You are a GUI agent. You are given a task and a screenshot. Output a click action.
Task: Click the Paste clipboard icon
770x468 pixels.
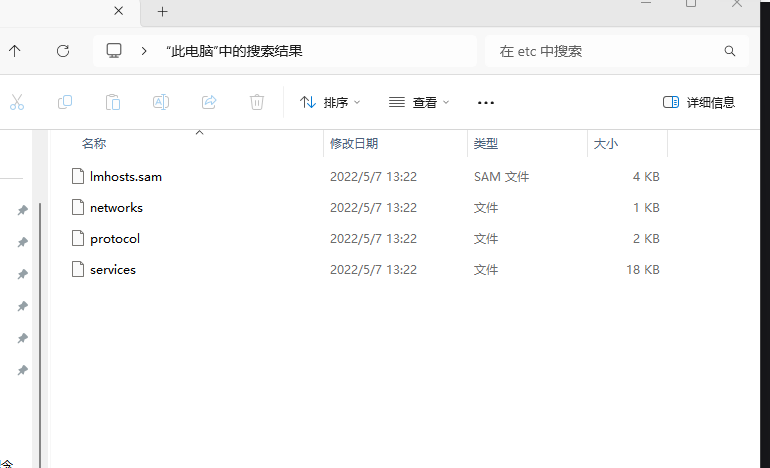pos(113,102)
